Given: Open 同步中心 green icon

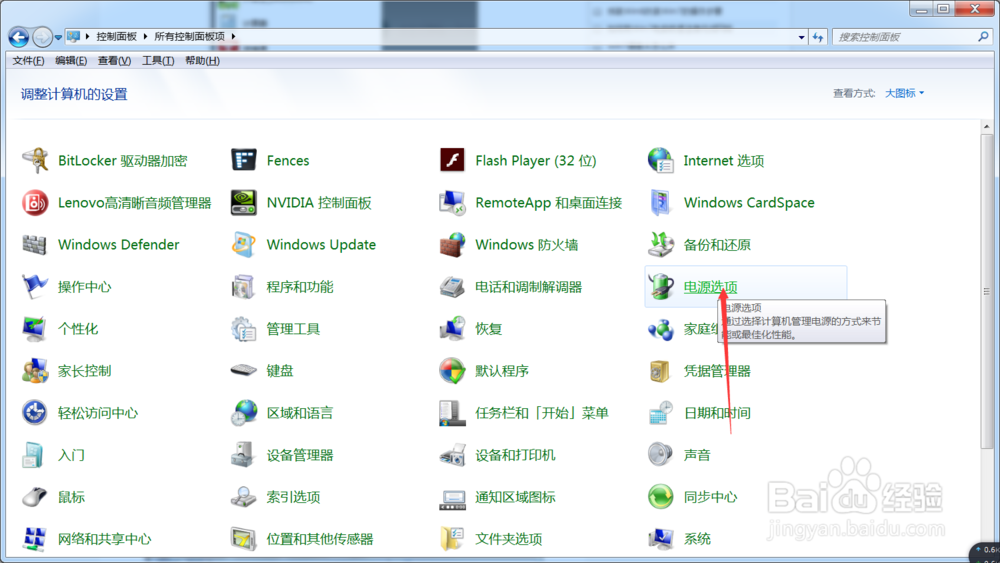Looking at the screenshot, I should [661, 497].
